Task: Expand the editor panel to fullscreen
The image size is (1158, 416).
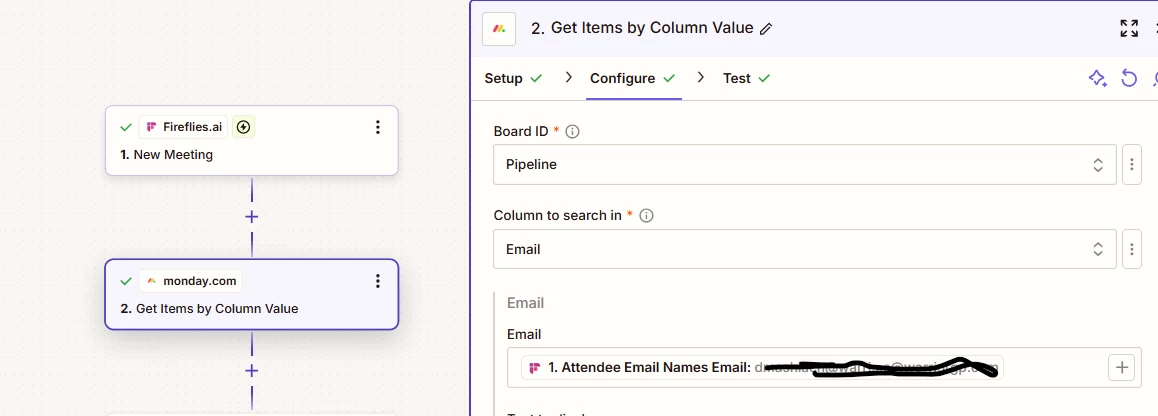Action: pos(1128,29)
